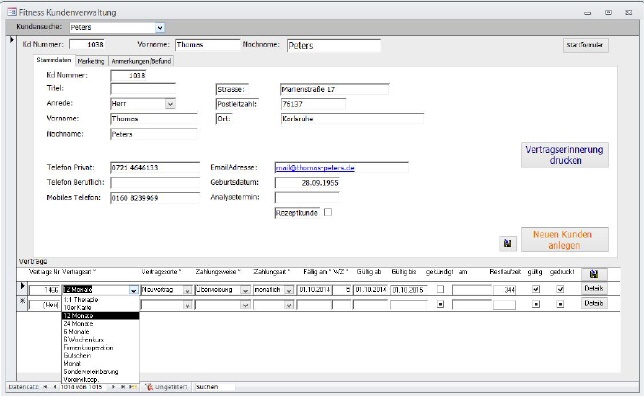Click Vertragserinnerung drucken button
The height and width of the screenshot is (396, 644).
(x=565, y=155)
